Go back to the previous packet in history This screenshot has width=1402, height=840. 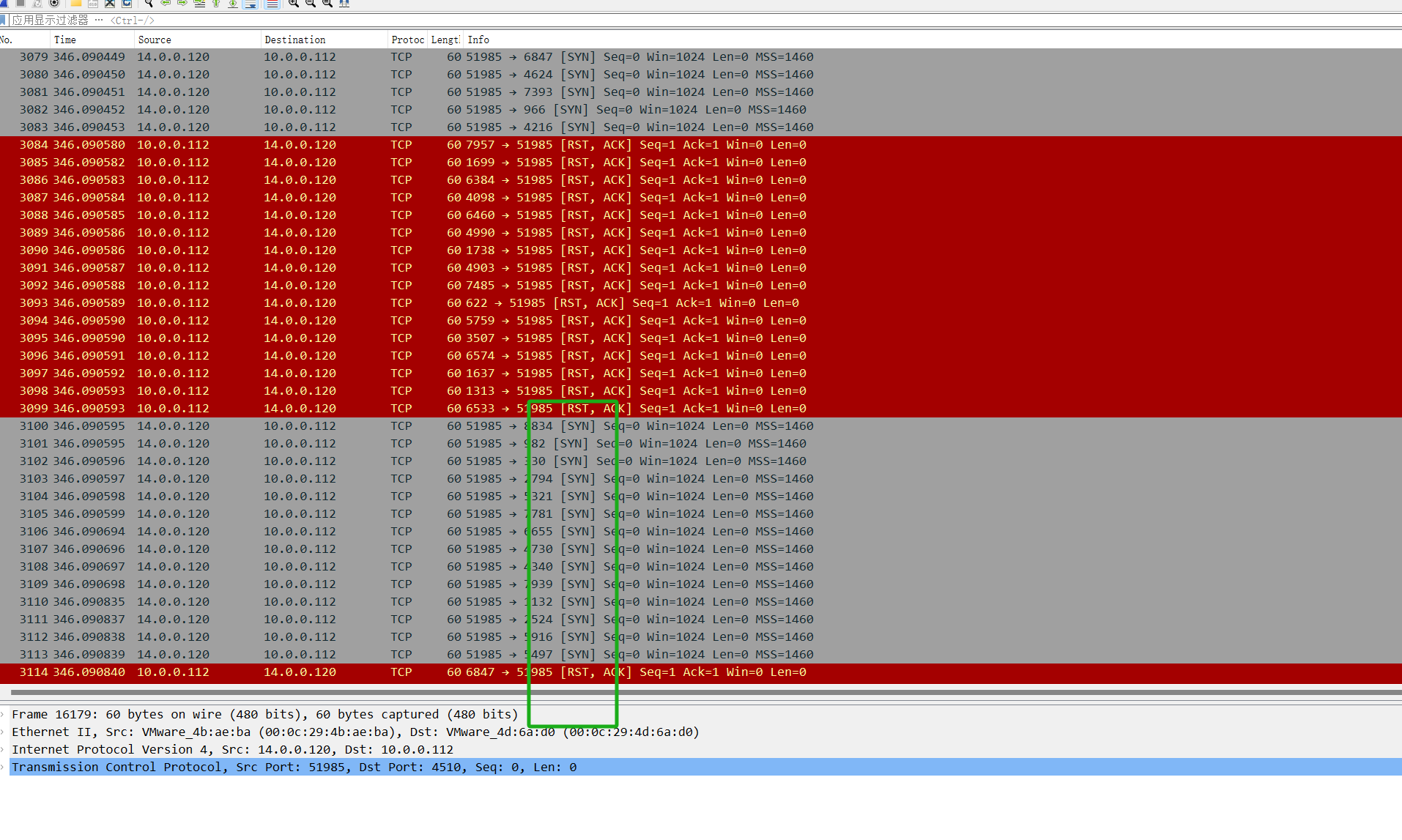pyautogui.click(x=166, y=4)
